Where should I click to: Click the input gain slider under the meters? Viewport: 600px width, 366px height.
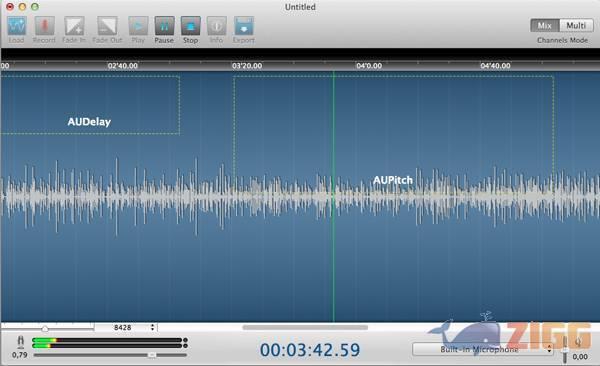110,355
